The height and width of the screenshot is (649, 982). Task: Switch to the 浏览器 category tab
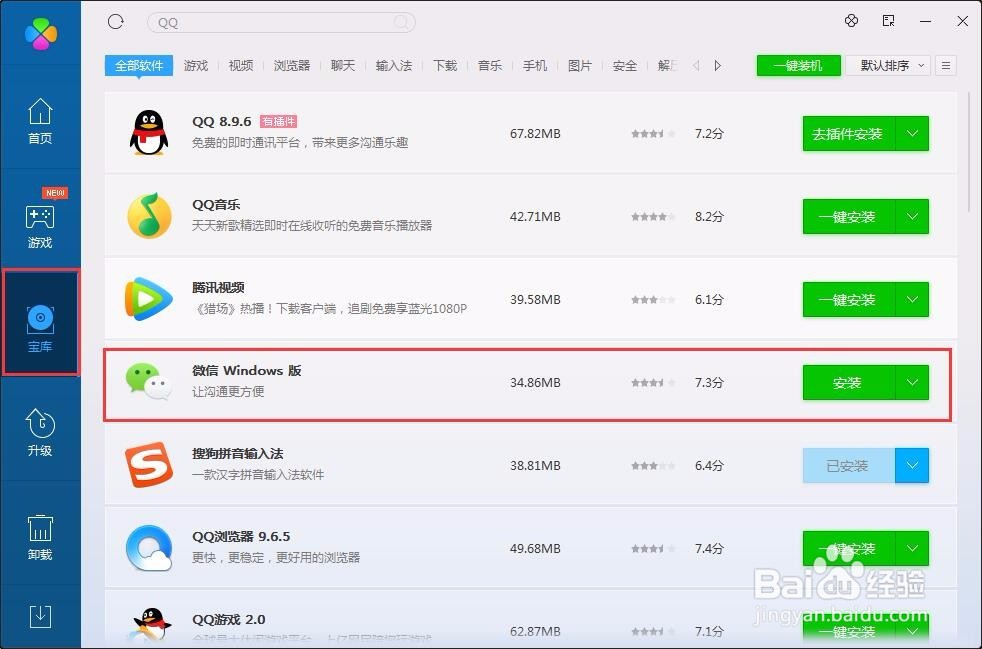point(292,65)
